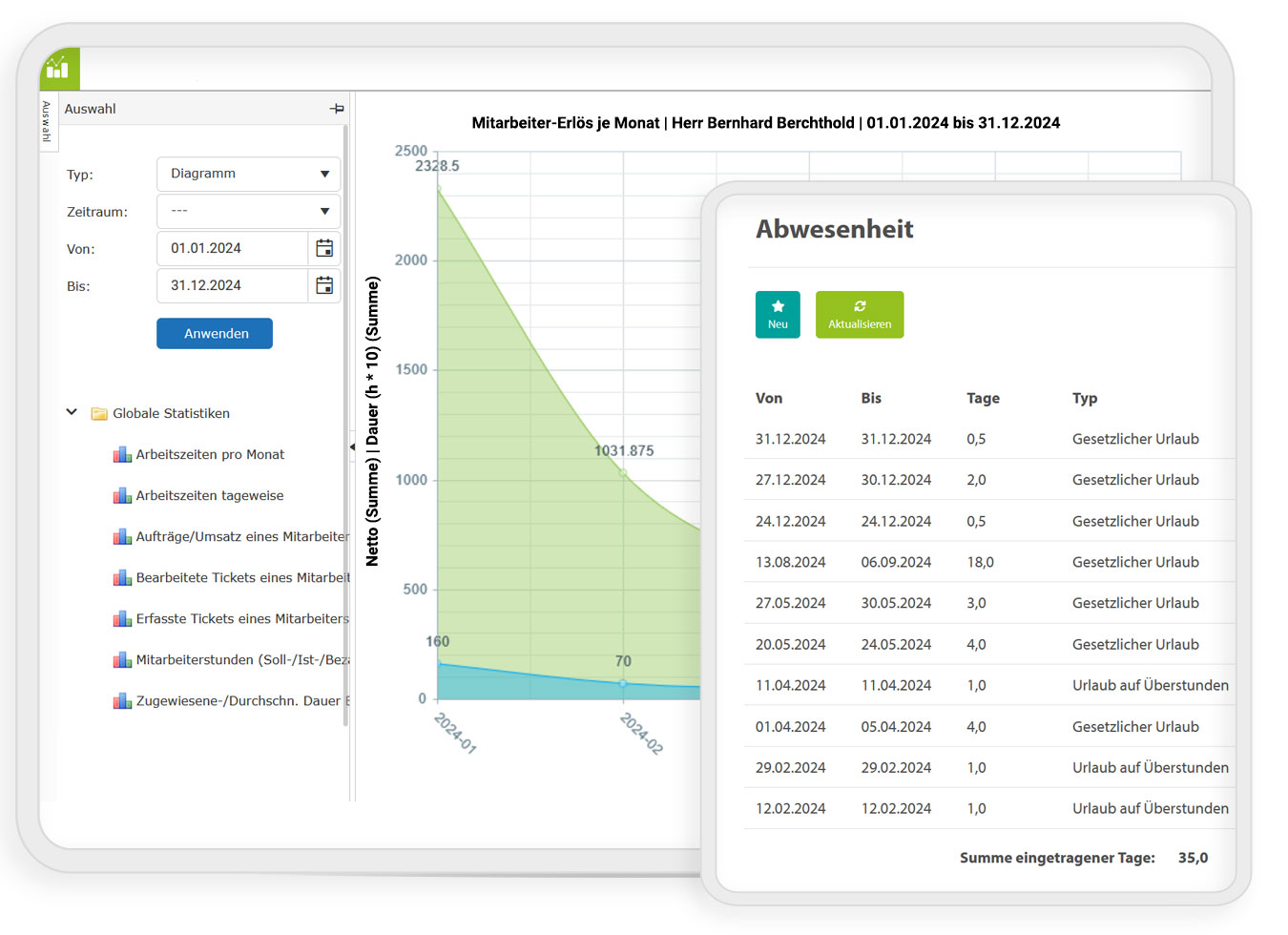This screenshot has width=1288, height=935.
Task: Open calendar picker for Bis date
Action: click(324, 285)
